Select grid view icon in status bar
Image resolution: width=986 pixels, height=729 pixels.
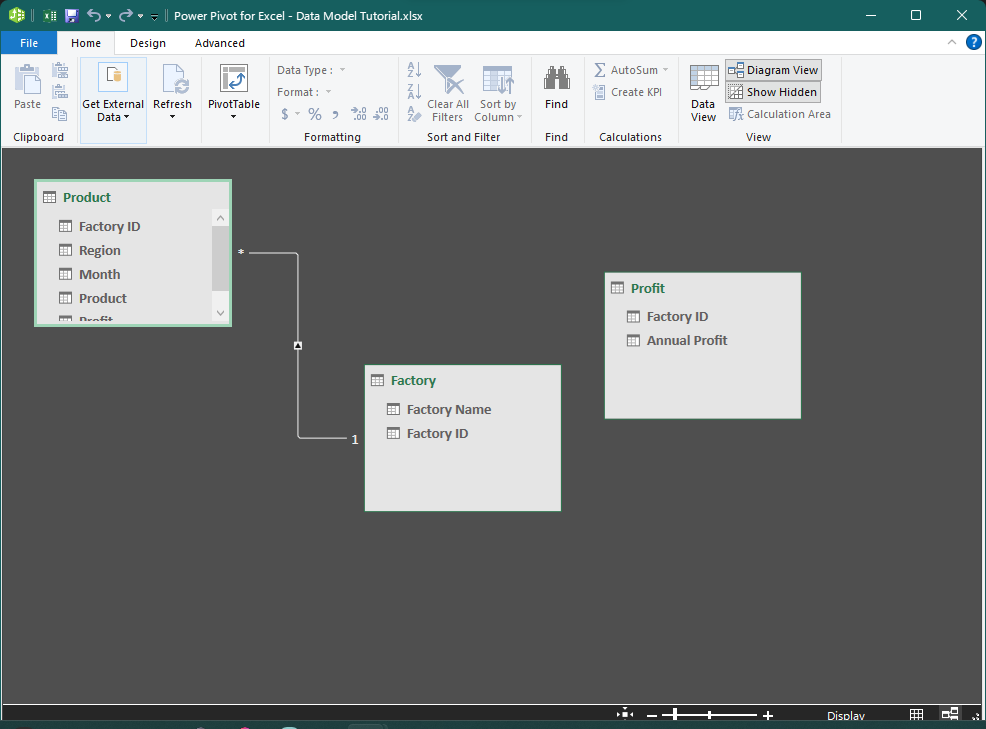point(917,715)
